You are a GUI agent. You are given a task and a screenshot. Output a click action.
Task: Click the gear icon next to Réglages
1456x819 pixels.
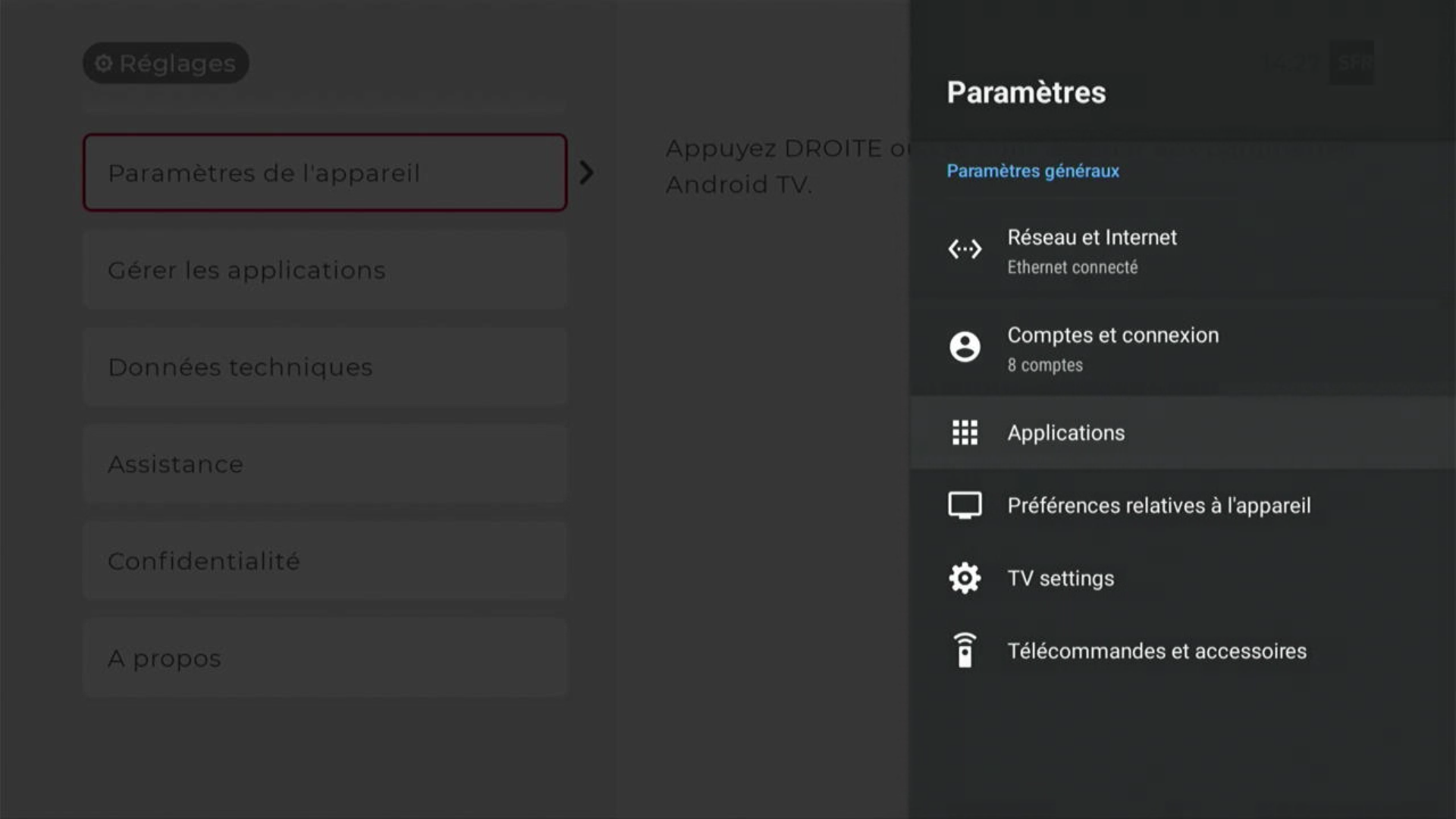tap(105, 64)
